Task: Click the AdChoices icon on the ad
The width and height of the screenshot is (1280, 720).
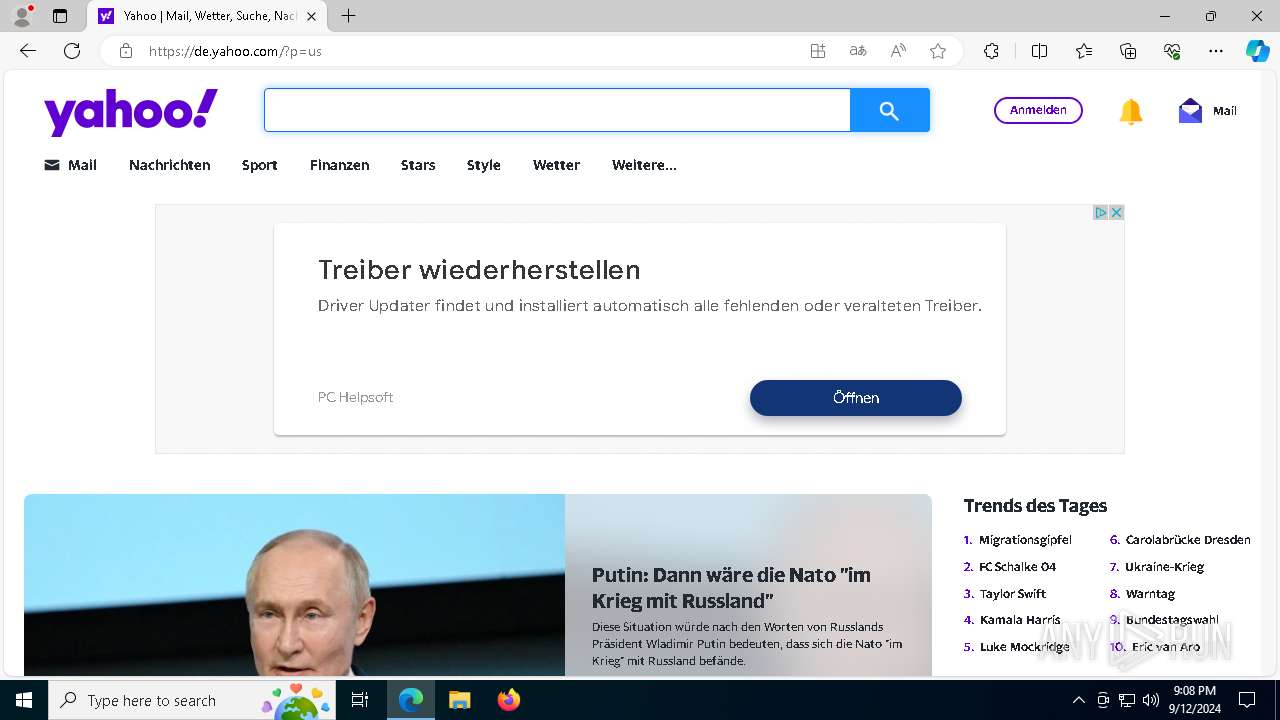Action: pos(1100,212)
